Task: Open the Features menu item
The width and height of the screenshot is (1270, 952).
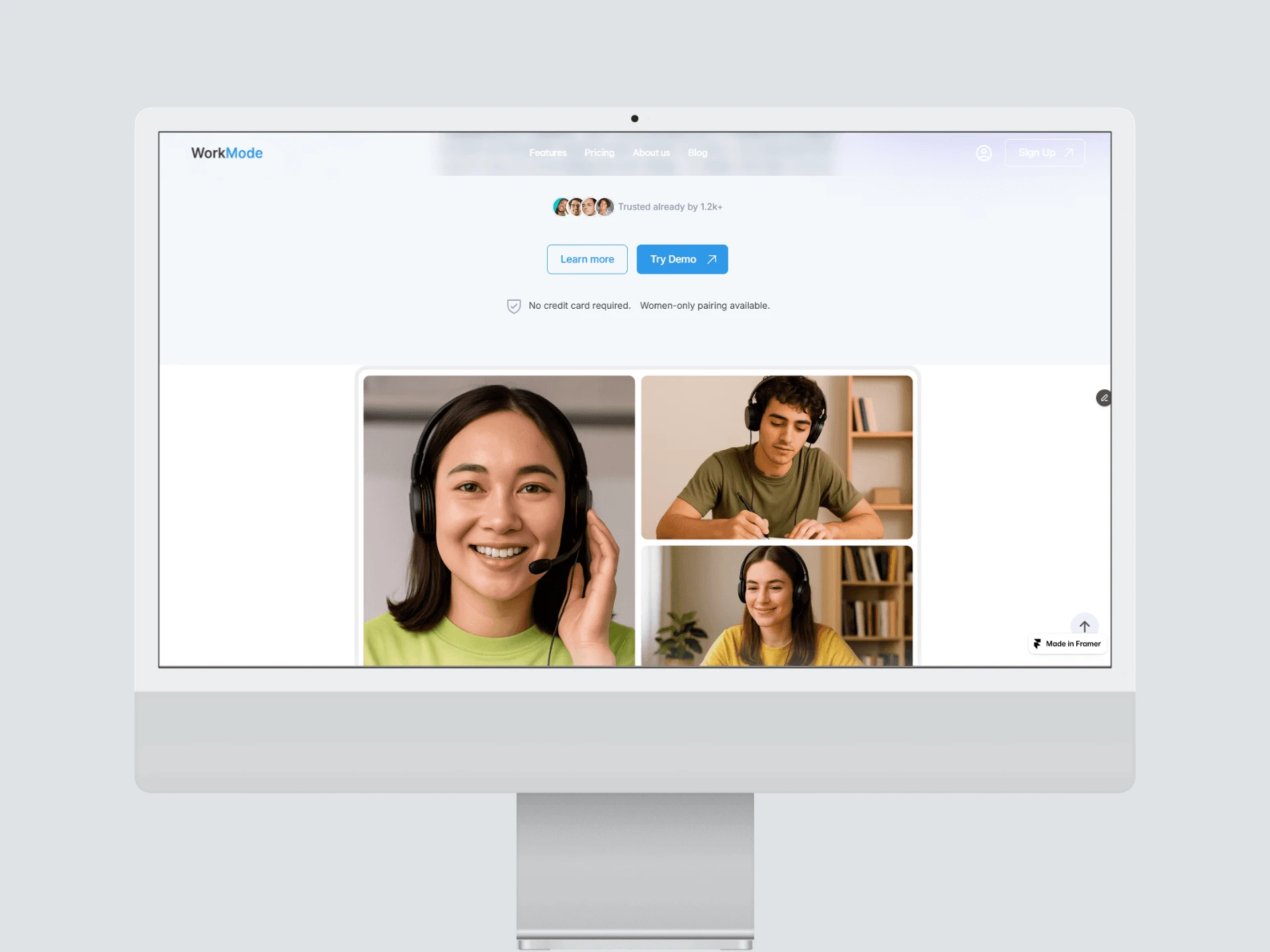Action: [548, 153]
